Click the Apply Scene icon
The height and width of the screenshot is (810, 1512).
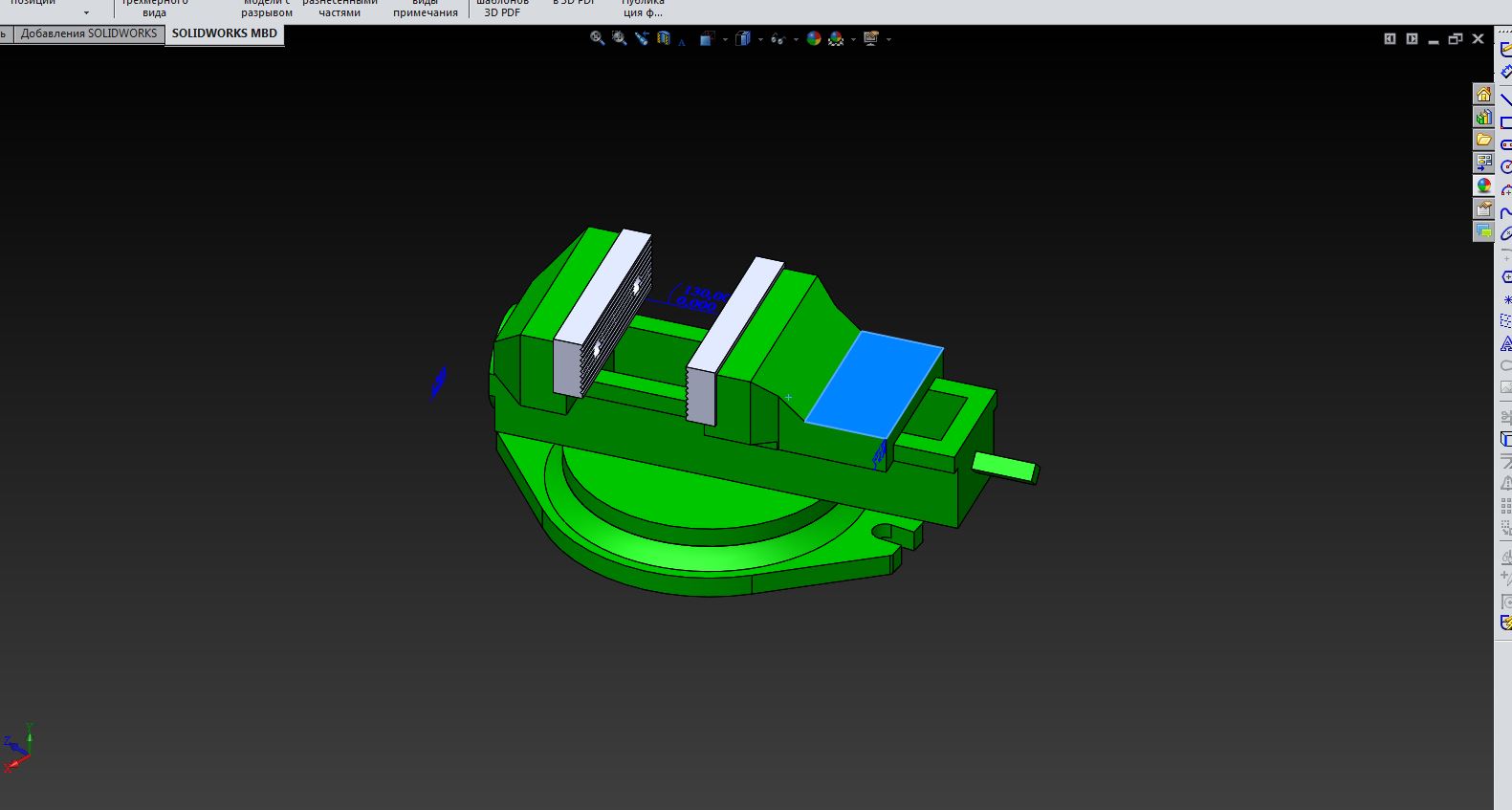pyautogui.click(x=837, y=38)
